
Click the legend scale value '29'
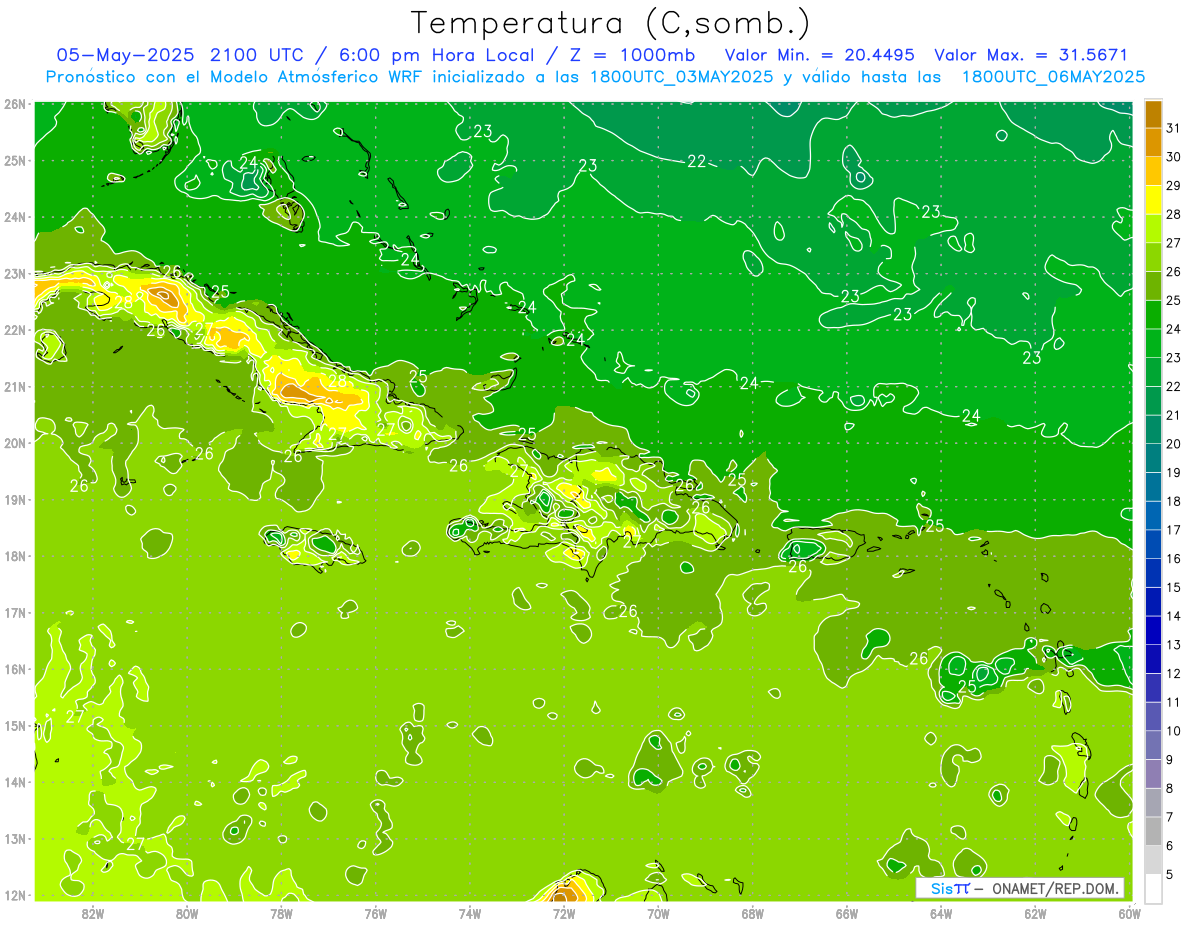click(1173, 186)
